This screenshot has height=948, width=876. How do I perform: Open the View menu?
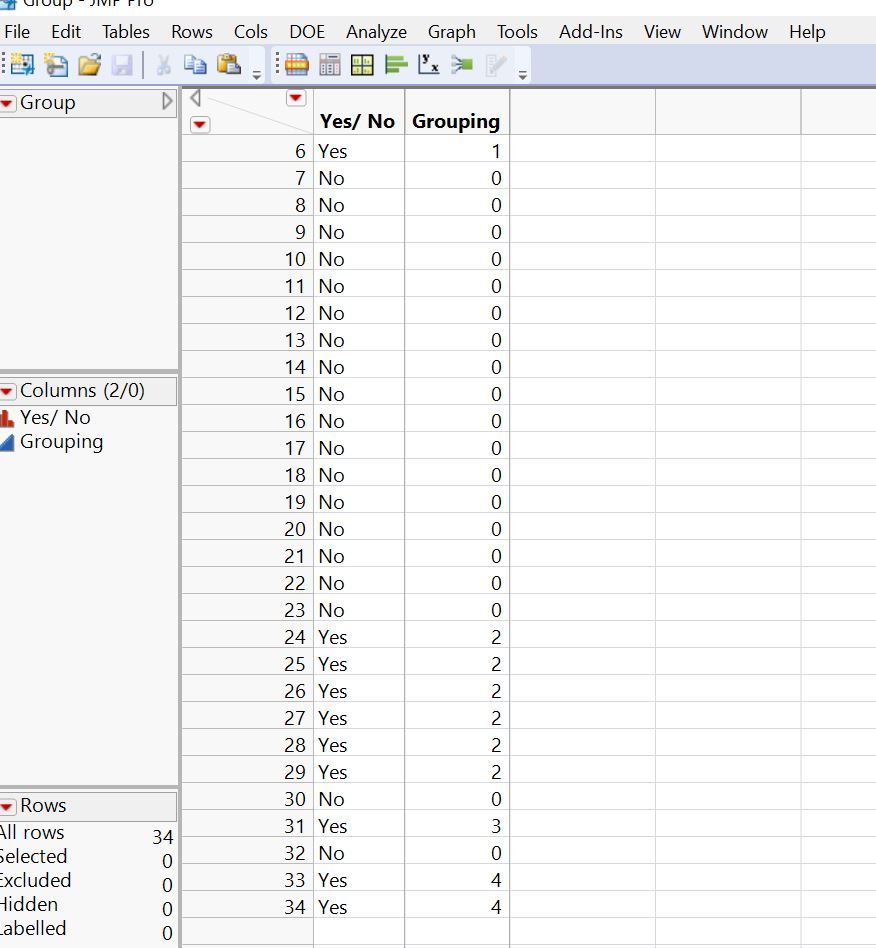[662, 31]
